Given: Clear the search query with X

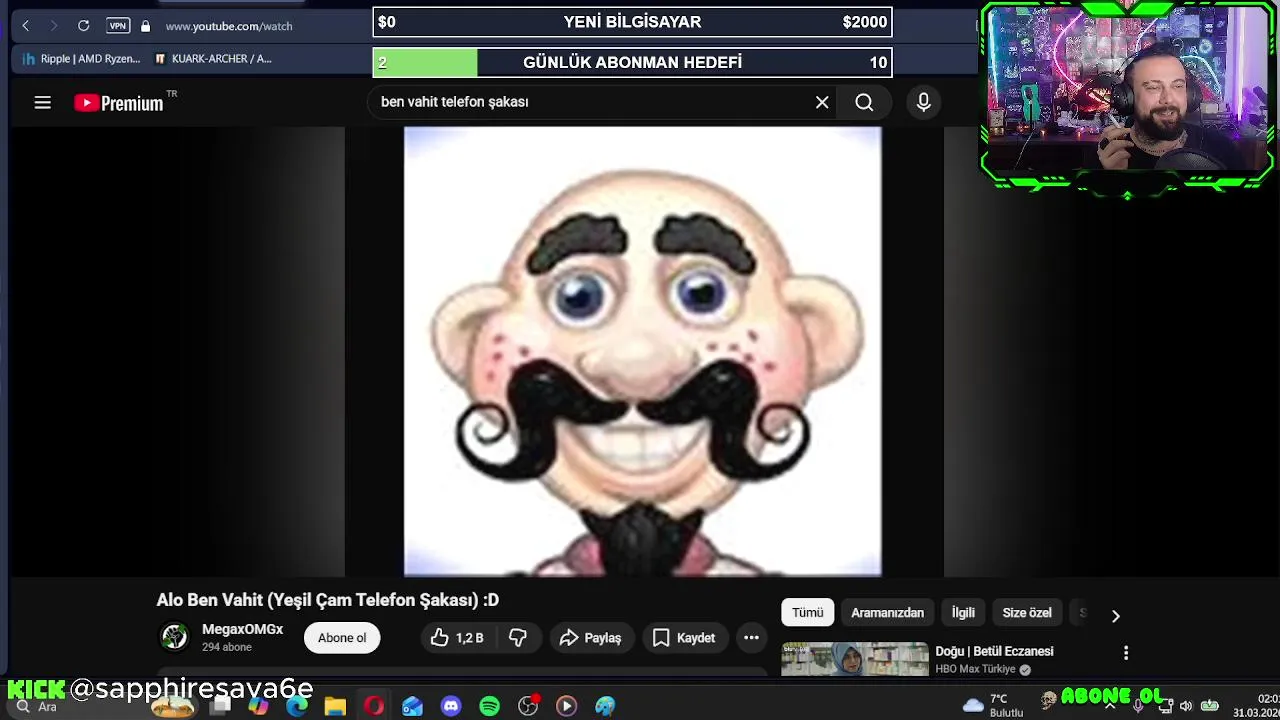Looking at the screenshot, I should tap(822, 102).
